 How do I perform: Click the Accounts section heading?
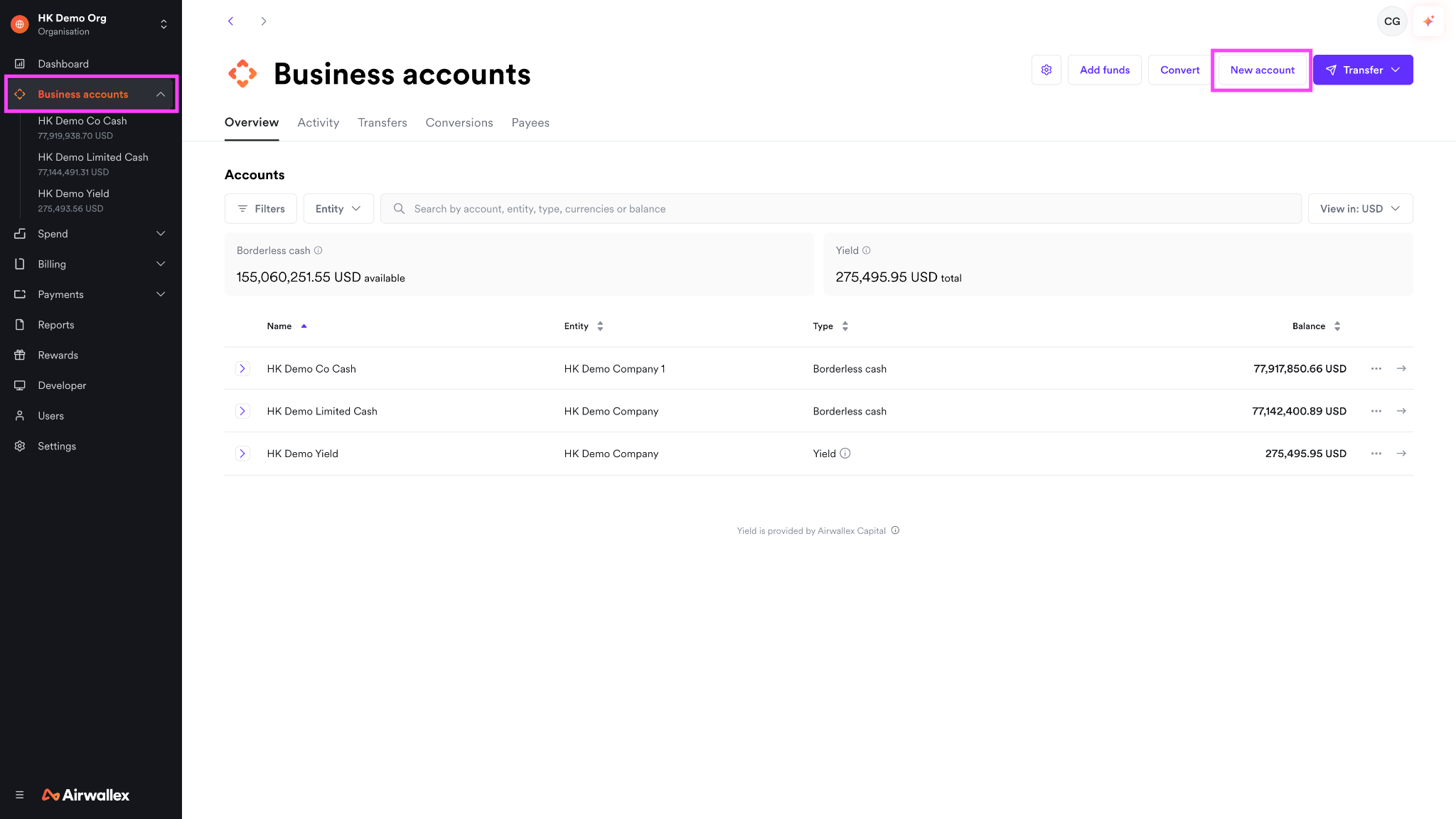(255, 175)
